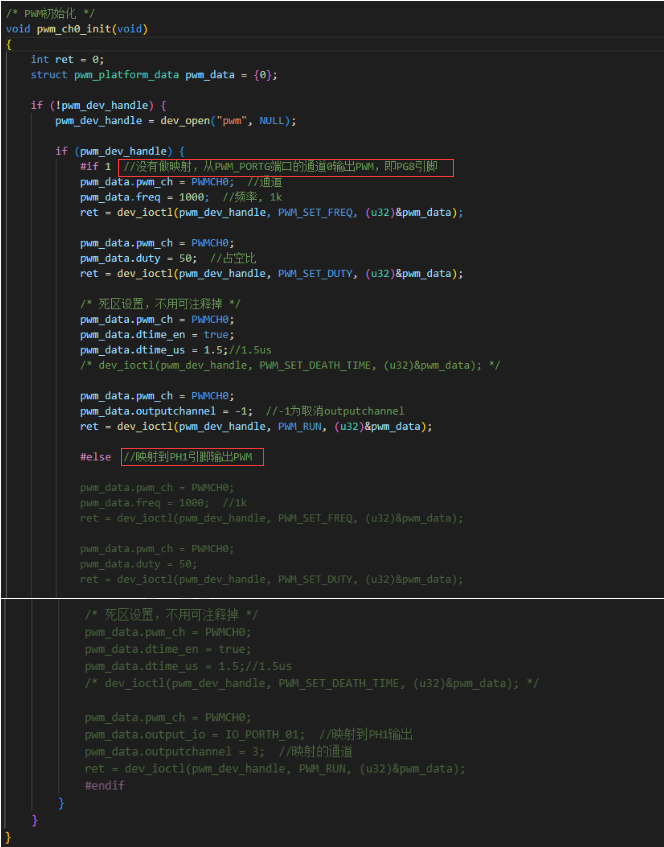Click the "//通道" comment

coord(265,182)
